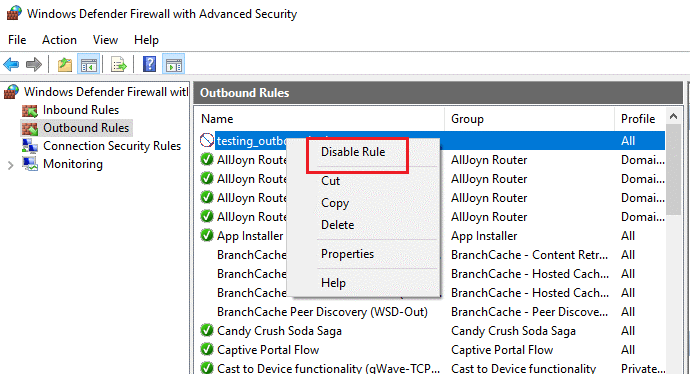690x374 pixels.
Task: Select the Windows Defender Firewall root tree node
Action: (106, 92)
